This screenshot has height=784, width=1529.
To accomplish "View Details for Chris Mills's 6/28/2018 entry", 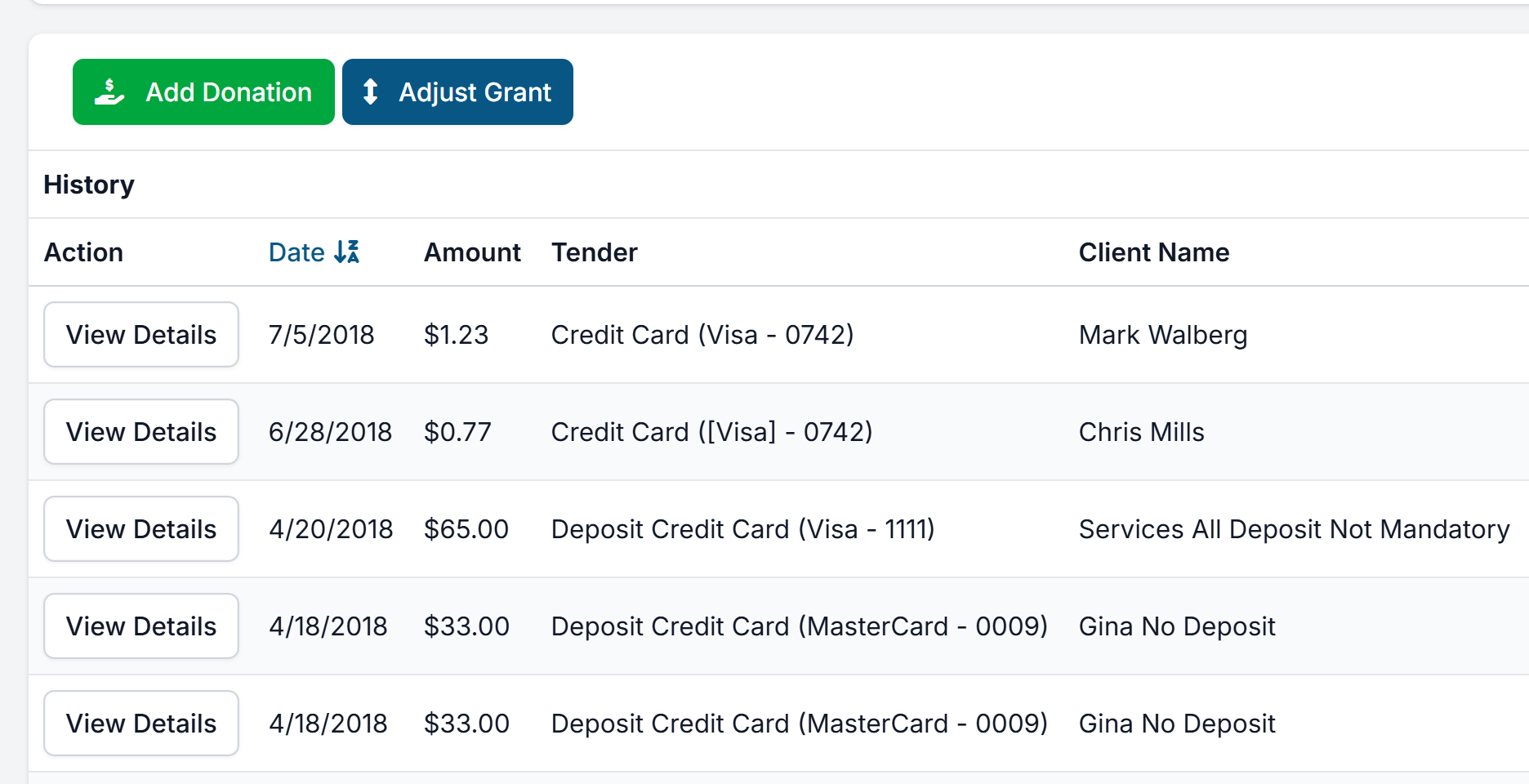I will pos(140,431).
